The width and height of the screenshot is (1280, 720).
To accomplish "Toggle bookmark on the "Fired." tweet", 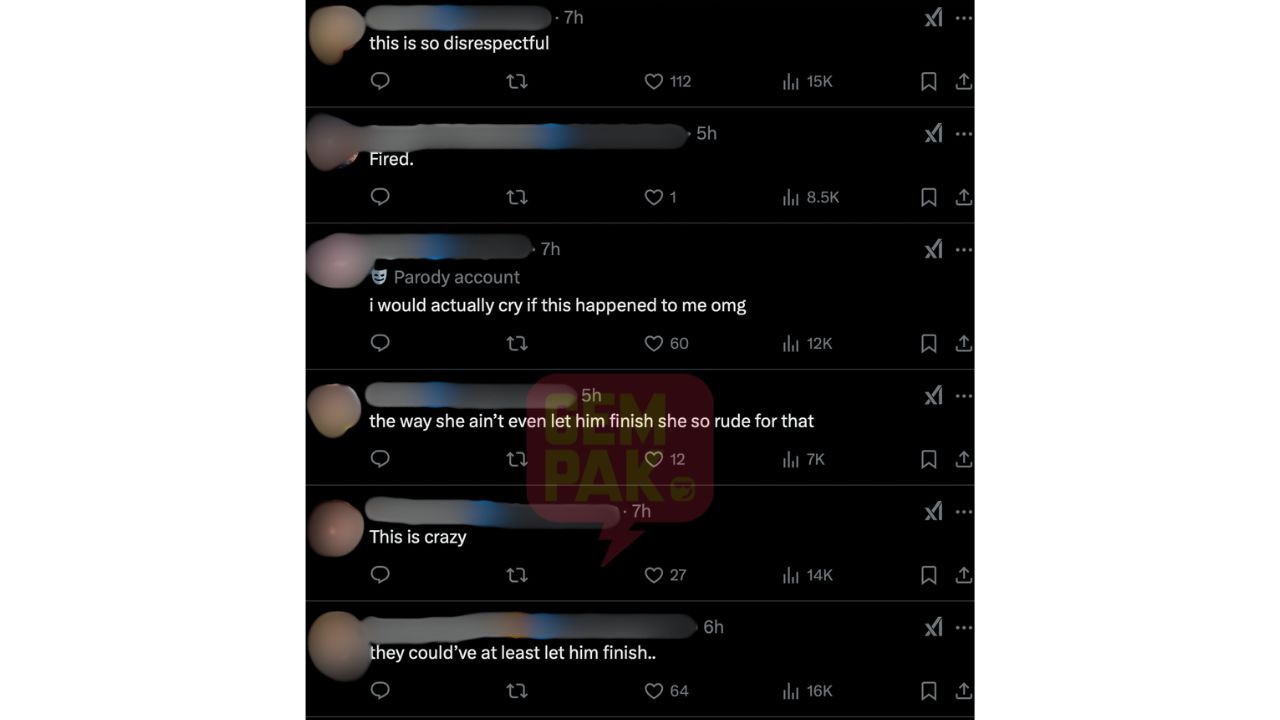I will tap(928, 197).
